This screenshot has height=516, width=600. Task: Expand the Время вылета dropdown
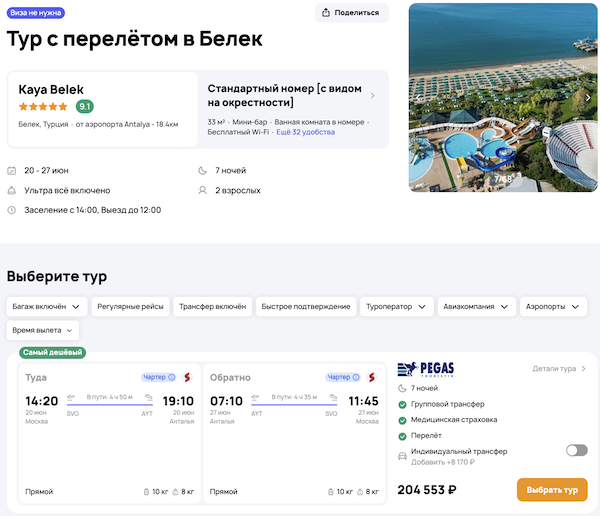[43, 329]
